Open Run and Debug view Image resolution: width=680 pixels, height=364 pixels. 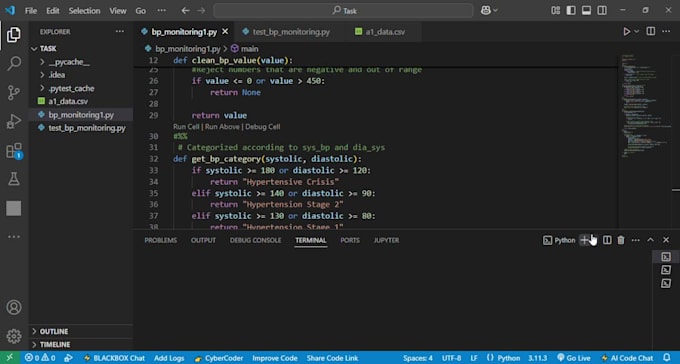click(x=13, y=121)
